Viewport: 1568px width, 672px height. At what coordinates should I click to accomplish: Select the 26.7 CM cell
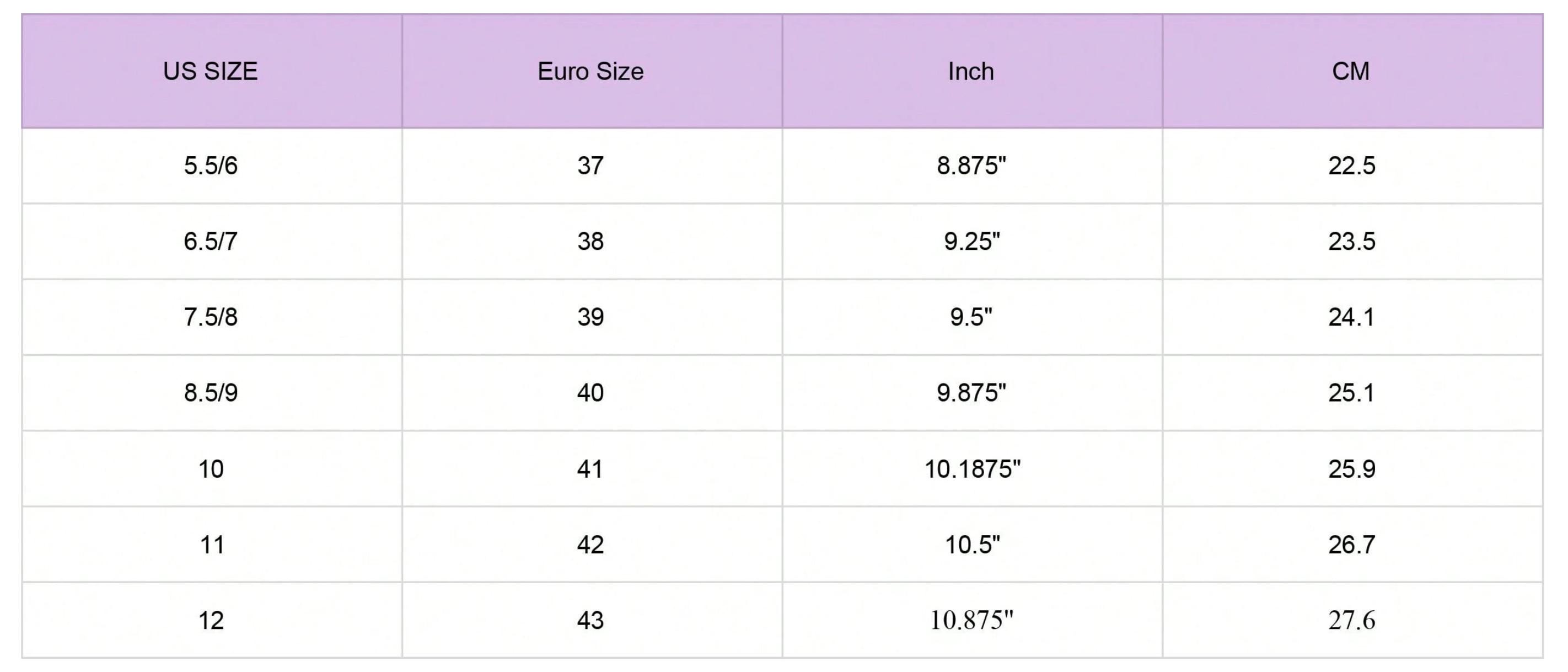click(1351, 544)
